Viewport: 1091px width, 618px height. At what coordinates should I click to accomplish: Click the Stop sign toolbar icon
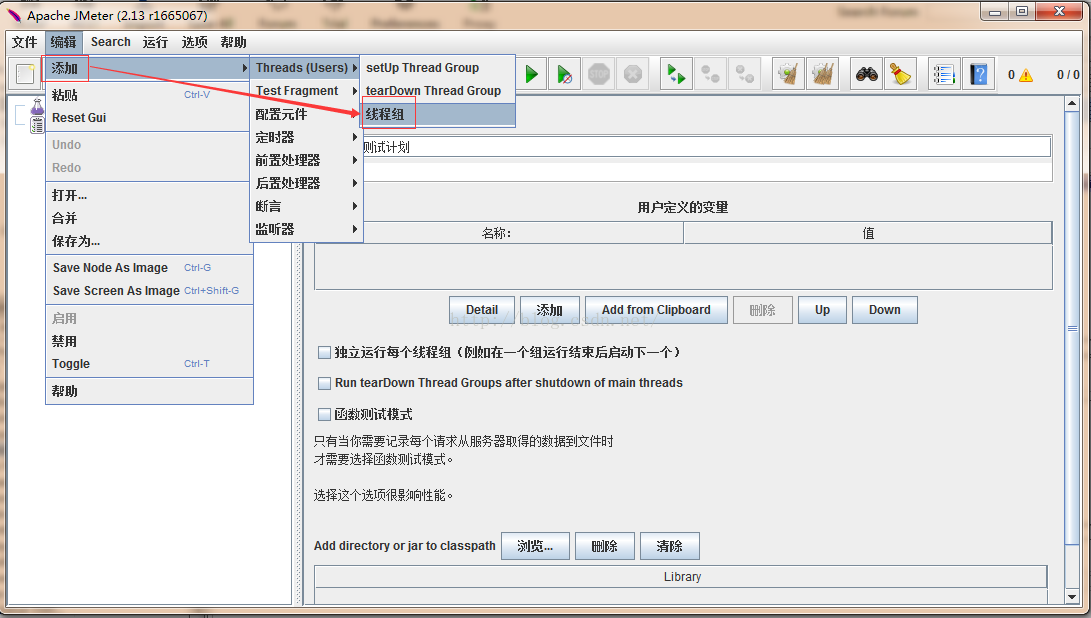pyautogui.click(x=598, y=74)
